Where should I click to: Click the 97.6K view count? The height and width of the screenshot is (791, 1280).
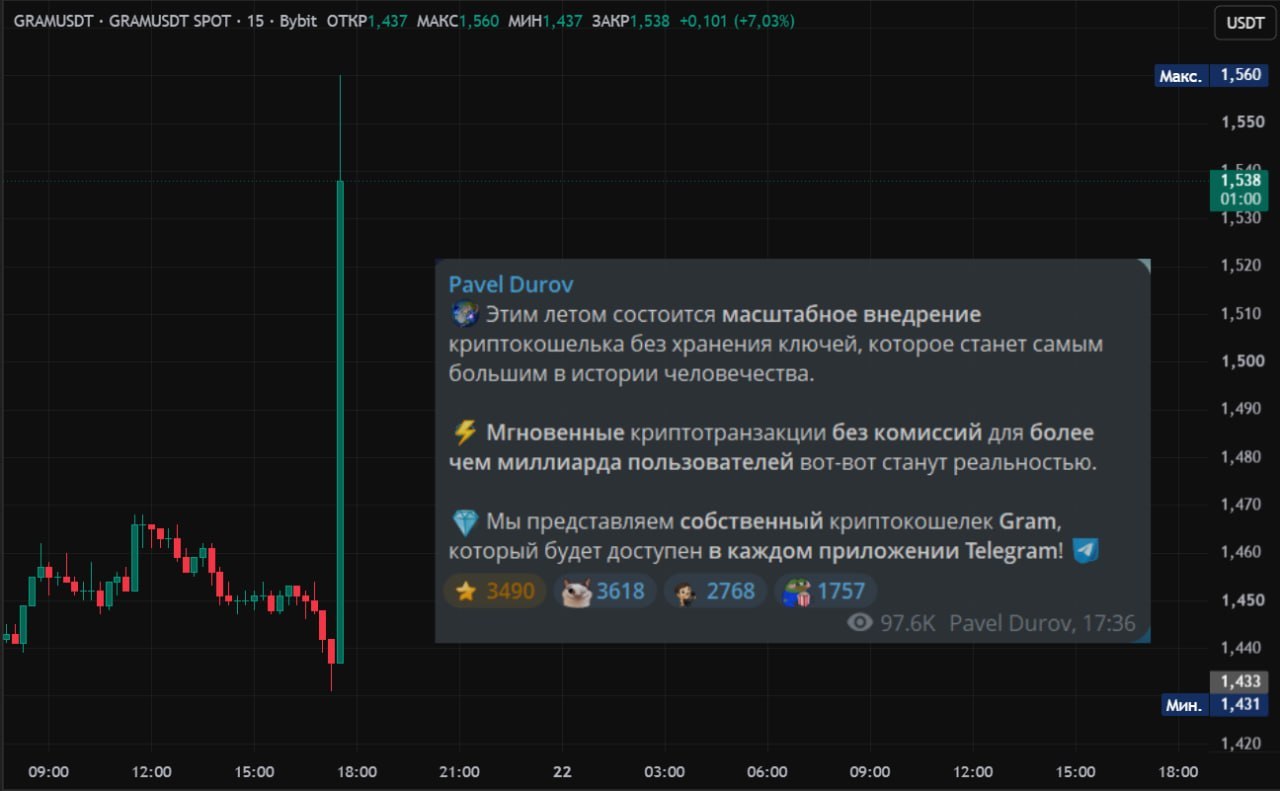(908, 623)
